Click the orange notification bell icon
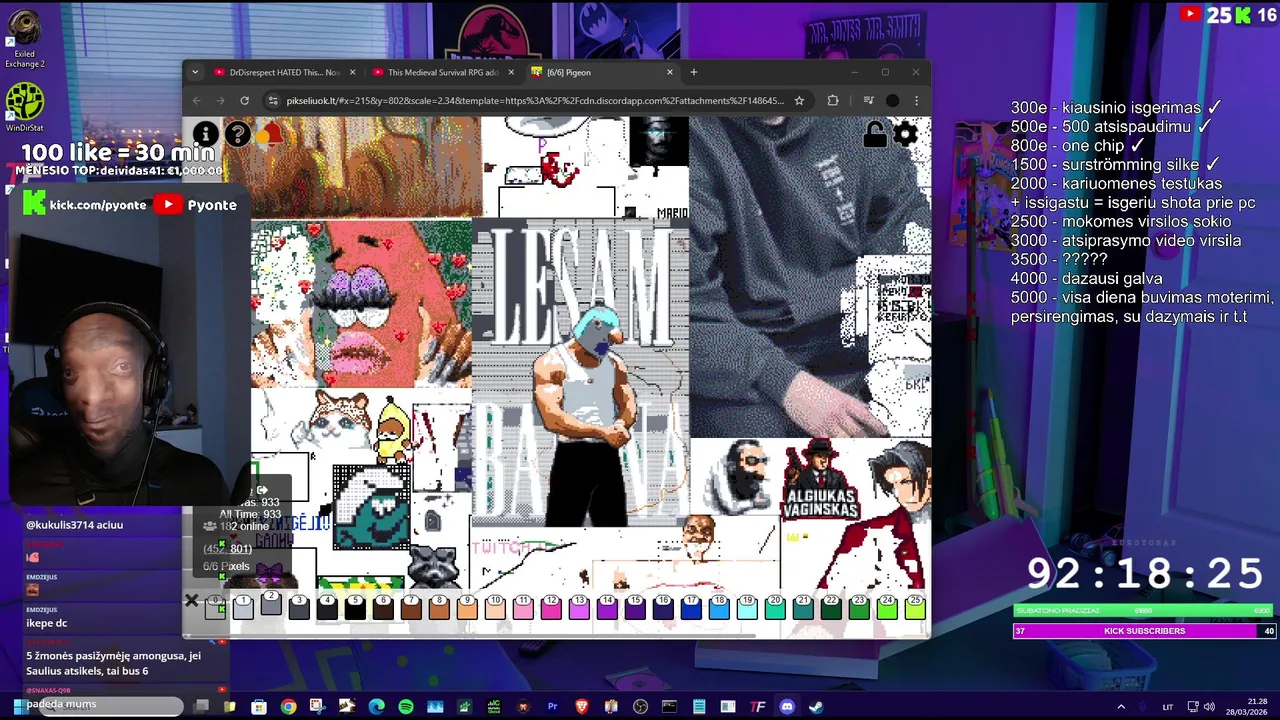The height and width of the screenshot is (720, 1280). pos(269,134)
